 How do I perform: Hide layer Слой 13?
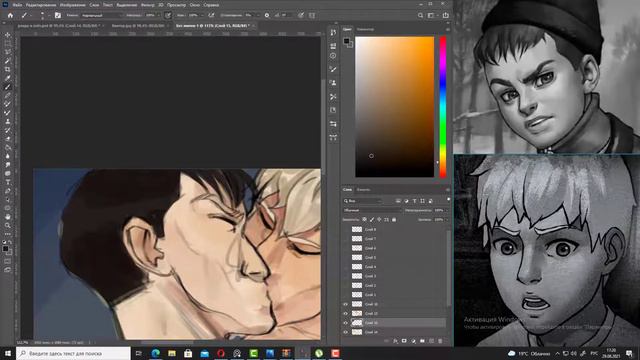click(345, 313)
